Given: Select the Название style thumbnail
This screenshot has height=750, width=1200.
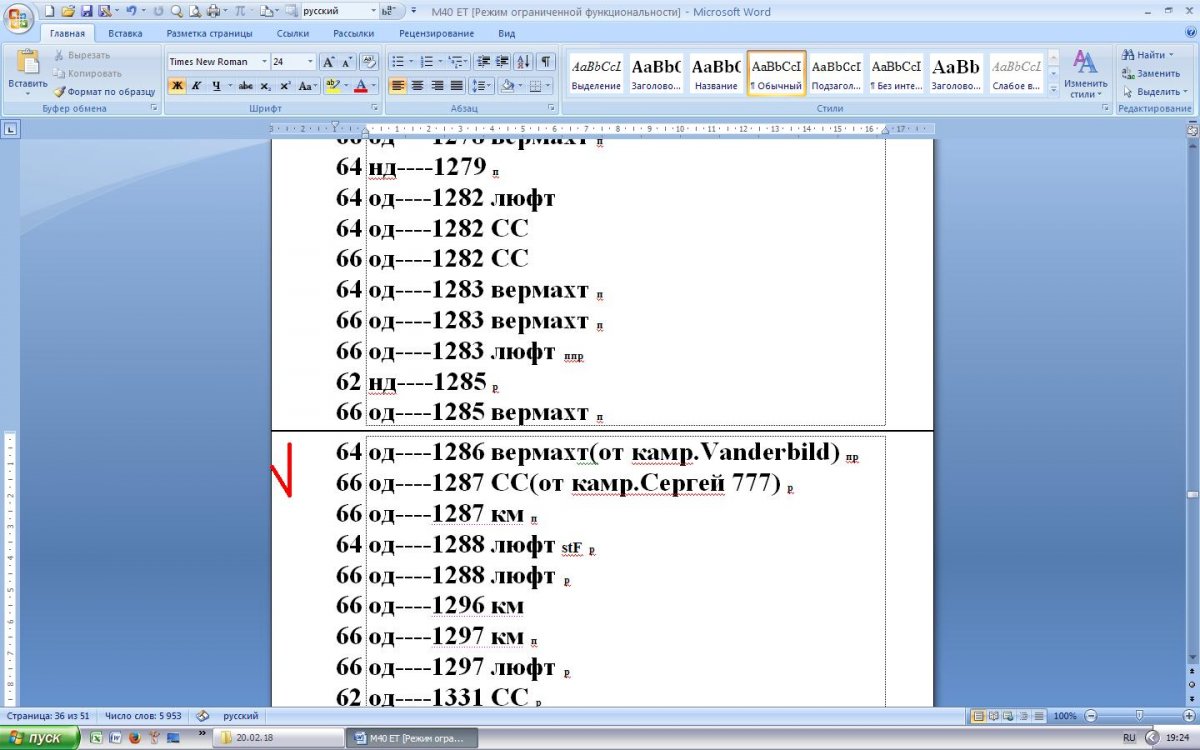Looking at the screenshot, I should click(716, 73).
